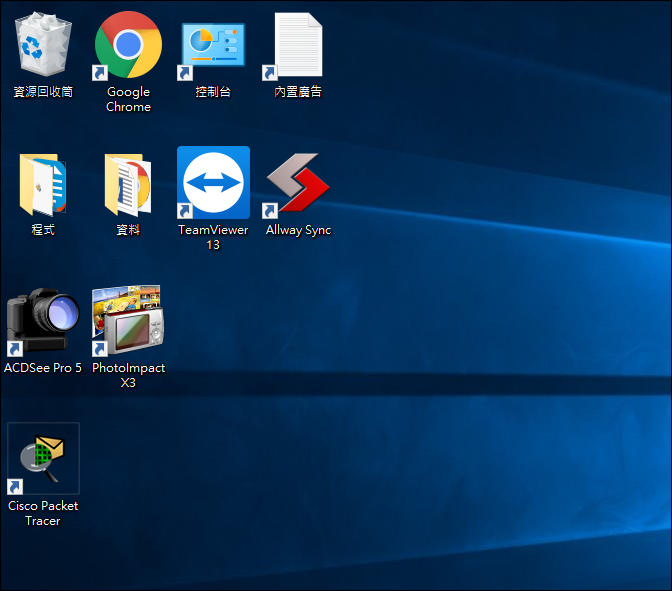Click the "資料" label text
The height and width of the screenshot is (591, 672).
[x=128, y=230]
